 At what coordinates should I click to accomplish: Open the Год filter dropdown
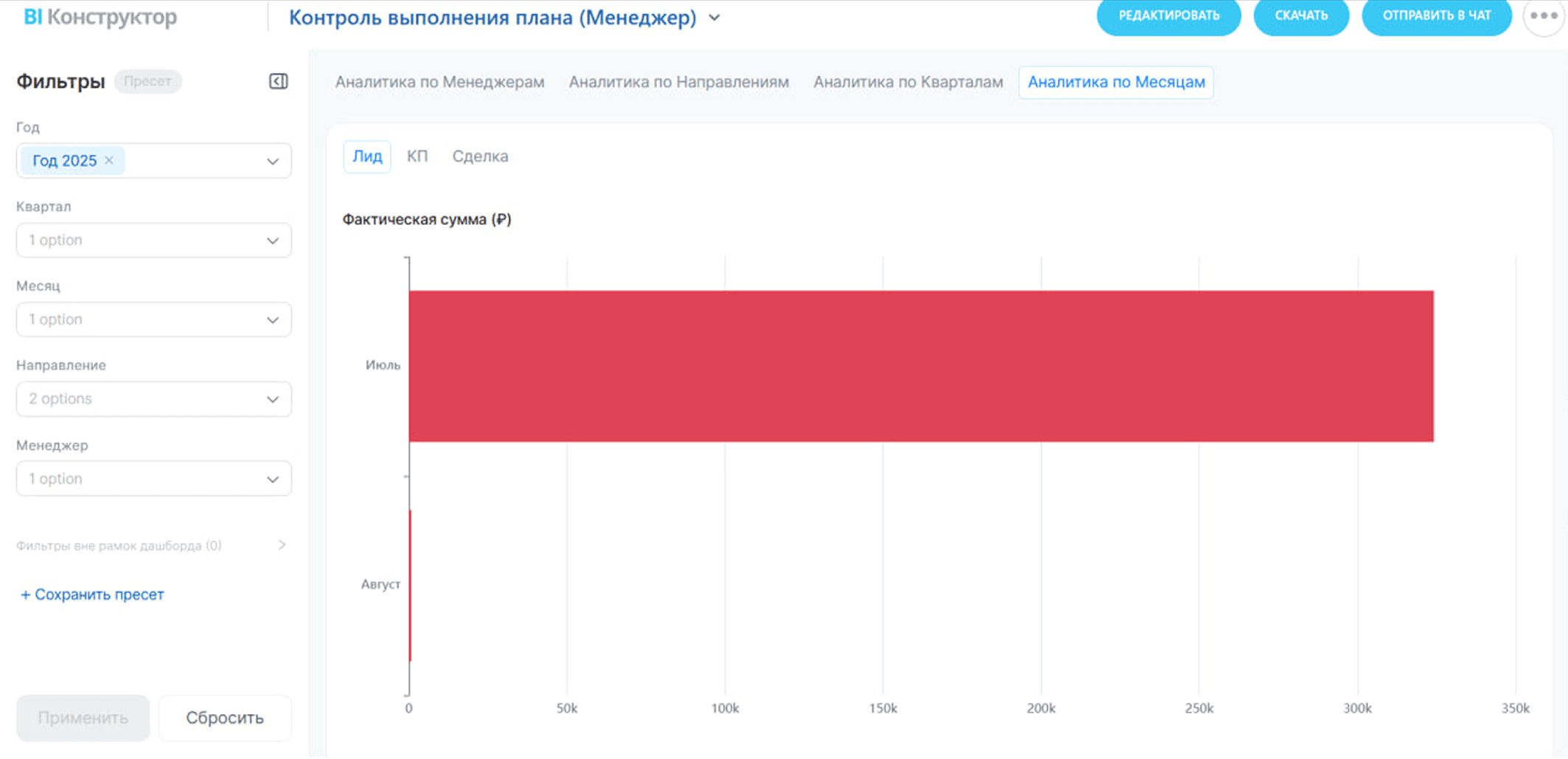tap(272, 161)
